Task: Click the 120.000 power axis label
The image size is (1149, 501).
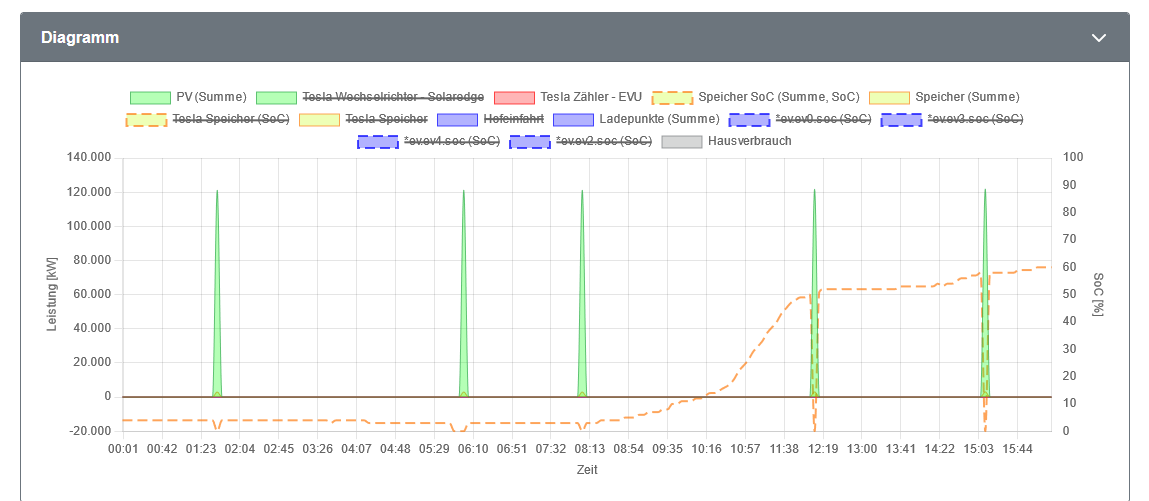Action: [x=90, y=192]
